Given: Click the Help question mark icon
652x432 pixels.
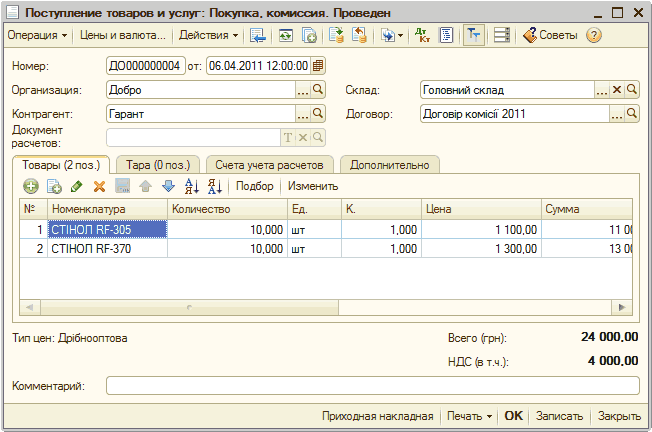Looking at the screenshot, I should coord(594,35).
